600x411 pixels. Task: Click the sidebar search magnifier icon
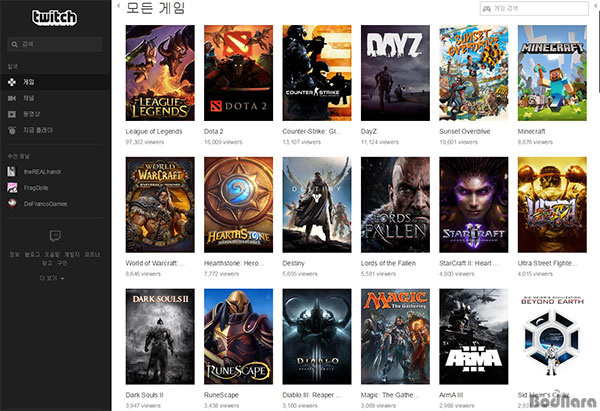(x=15, y=44)
